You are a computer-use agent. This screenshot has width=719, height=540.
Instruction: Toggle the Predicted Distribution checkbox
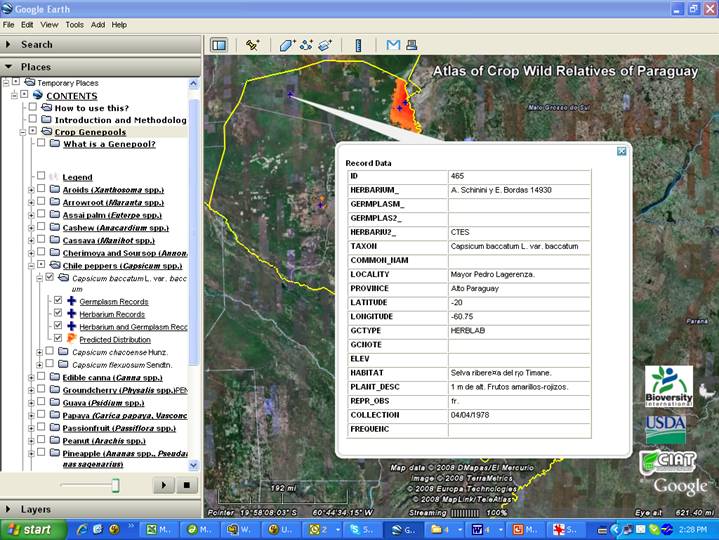[x=58, y=338]
